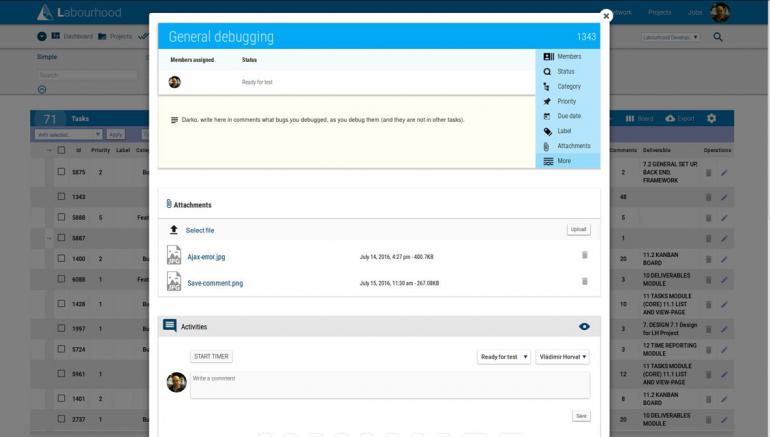The width and height of the screenshot is (770, 437).
Task: Click the search magnifier icon in background page
Action: tap(717, 37)
